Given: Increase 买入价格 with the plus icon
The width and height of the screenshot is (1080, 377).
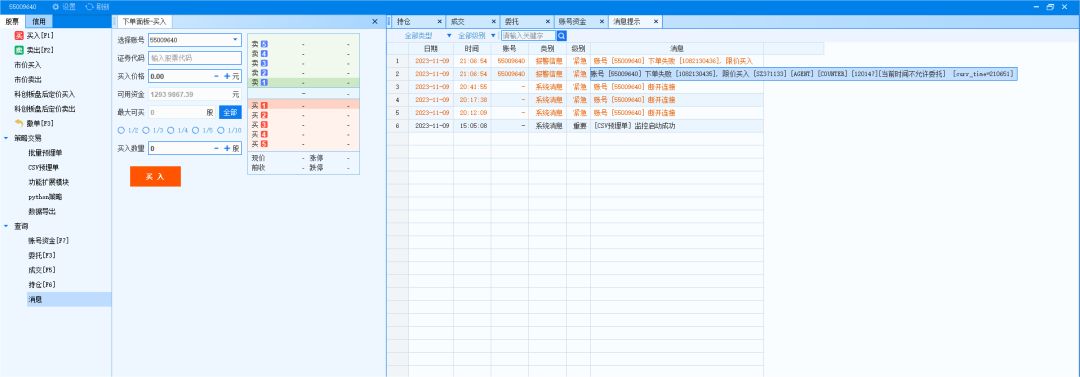Looking at the screenshot, I should click(227, 76).
